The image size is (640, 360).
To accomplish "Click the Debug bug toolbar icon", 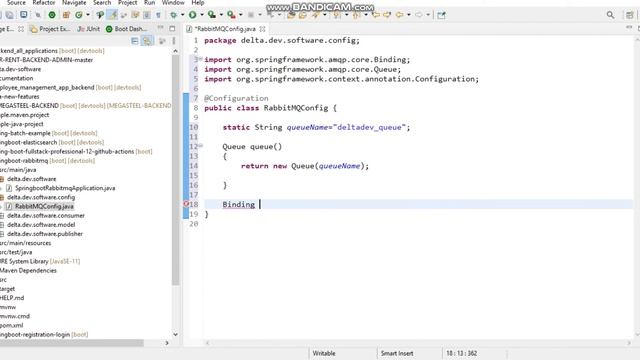I will click(x=173, y=15).
